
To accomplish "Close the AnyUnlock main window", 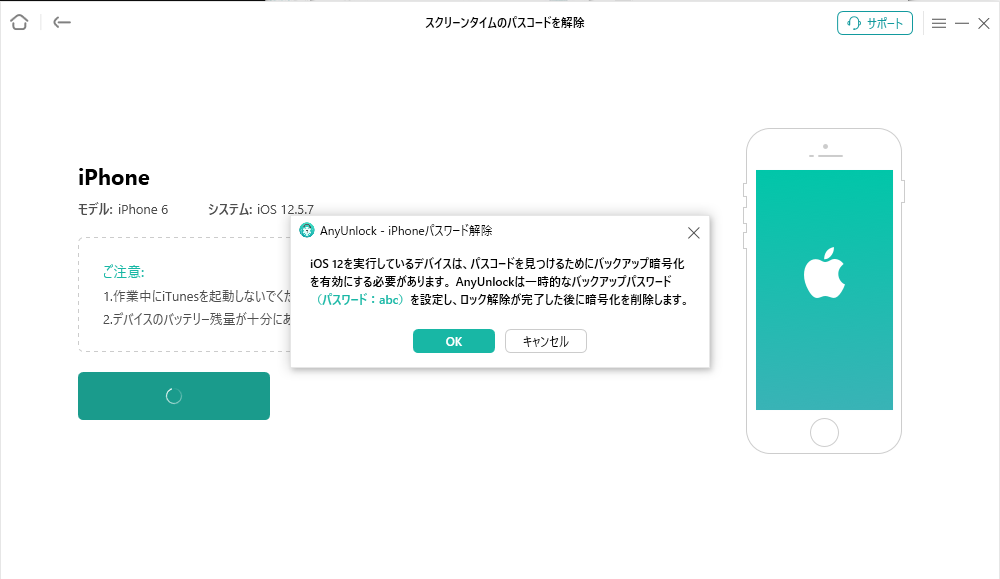I will coord(984,23).
